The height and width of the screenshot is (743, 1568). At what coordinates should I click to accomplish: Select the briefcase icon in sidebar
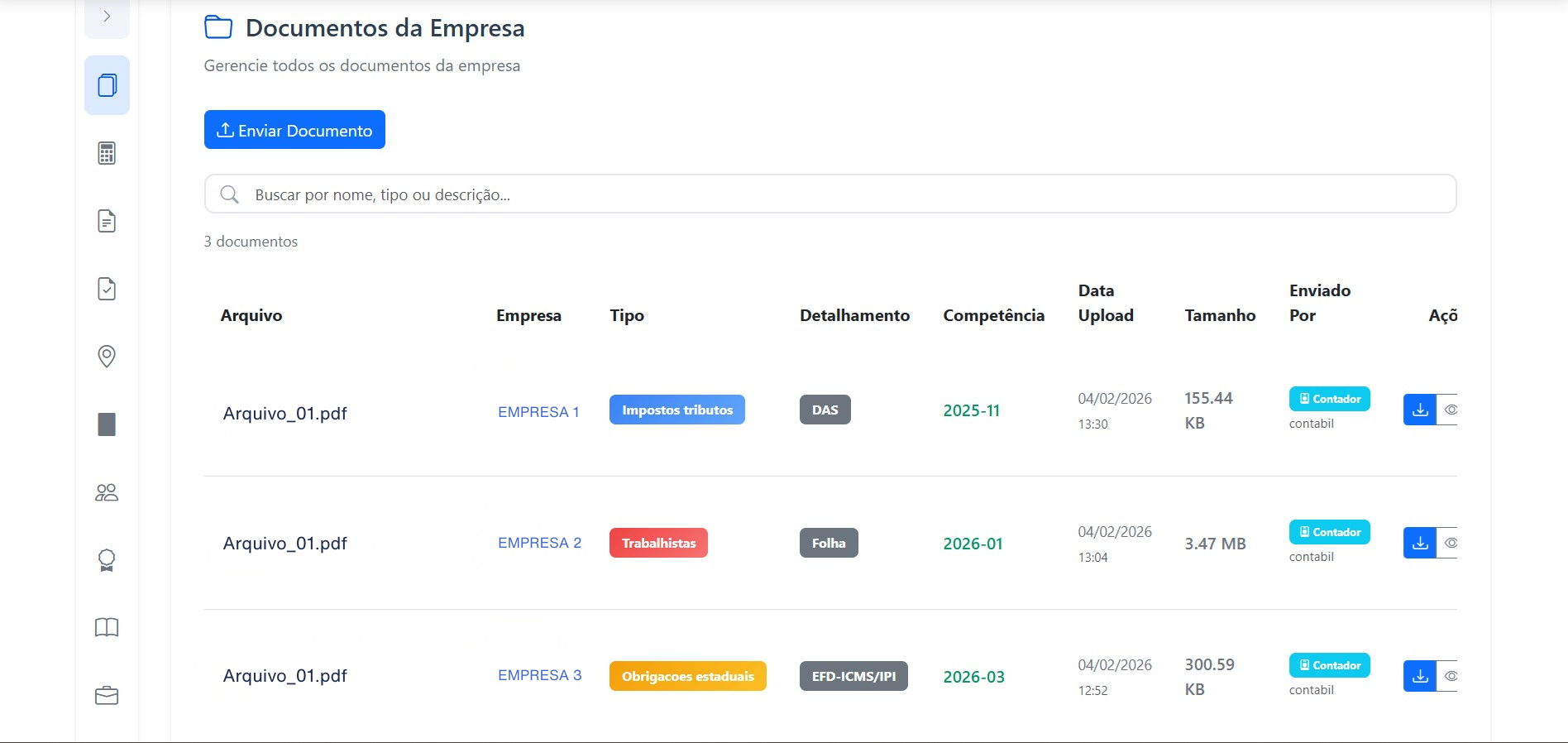[107, 696]
